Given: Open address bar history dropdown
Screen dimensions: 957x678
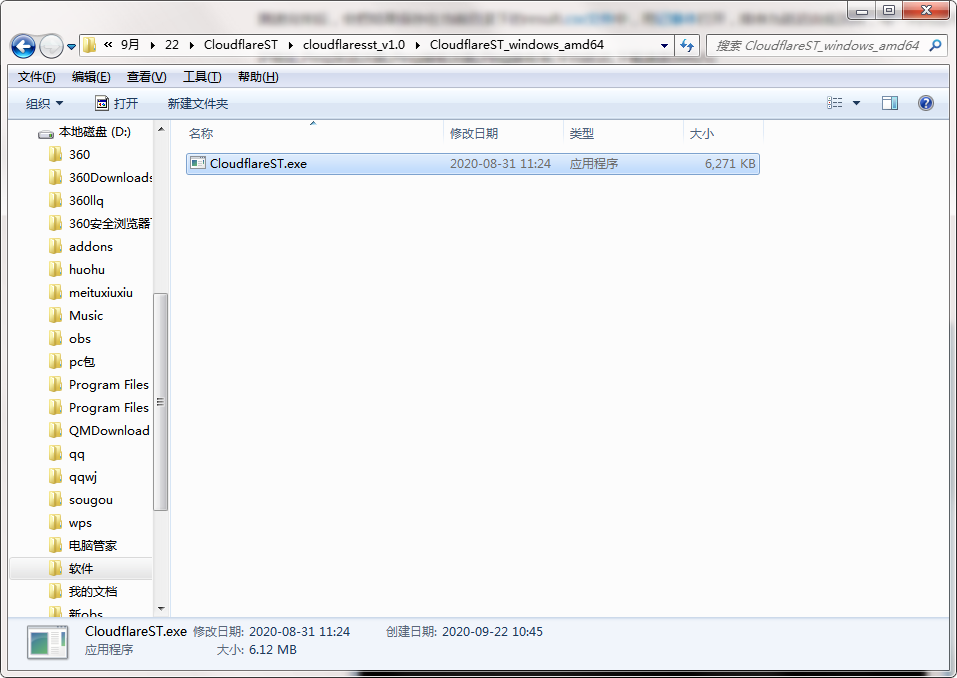Looking at the screenshot, I should [x=664, y=46].
